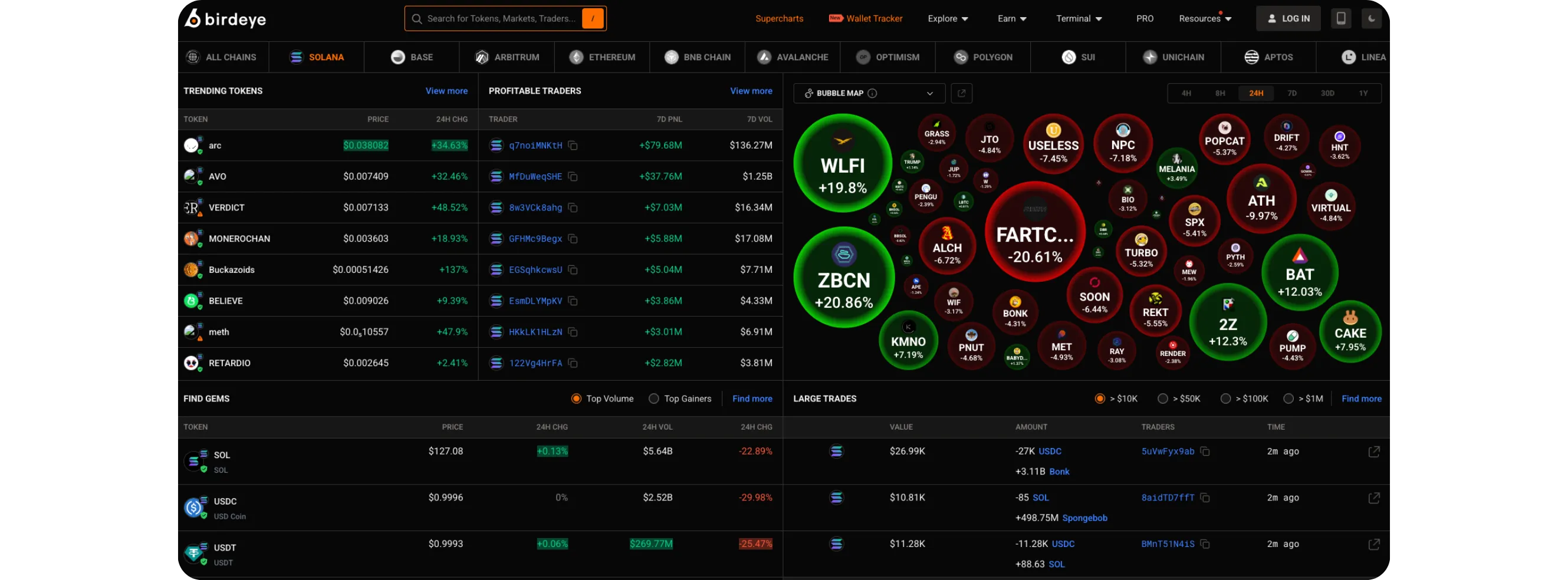Select Top Gainers radio option
The image size is (1568, 580).
coord(654,398)
